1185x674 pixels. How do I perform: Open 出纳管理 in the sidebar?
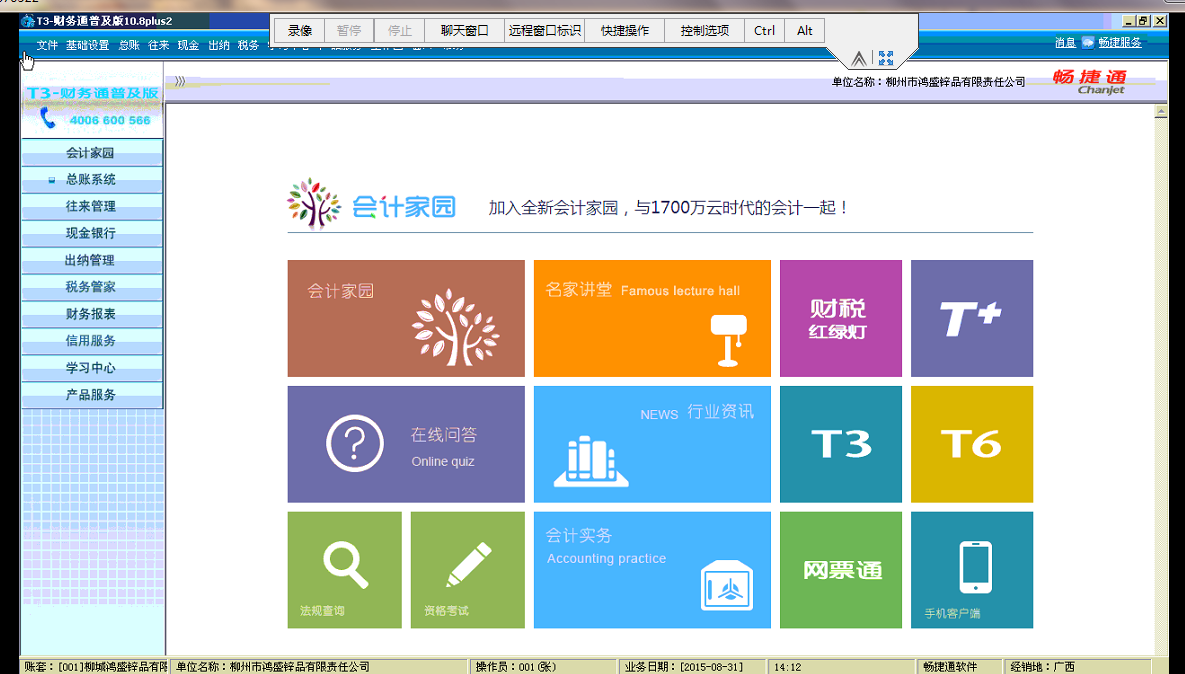(91, 261)
